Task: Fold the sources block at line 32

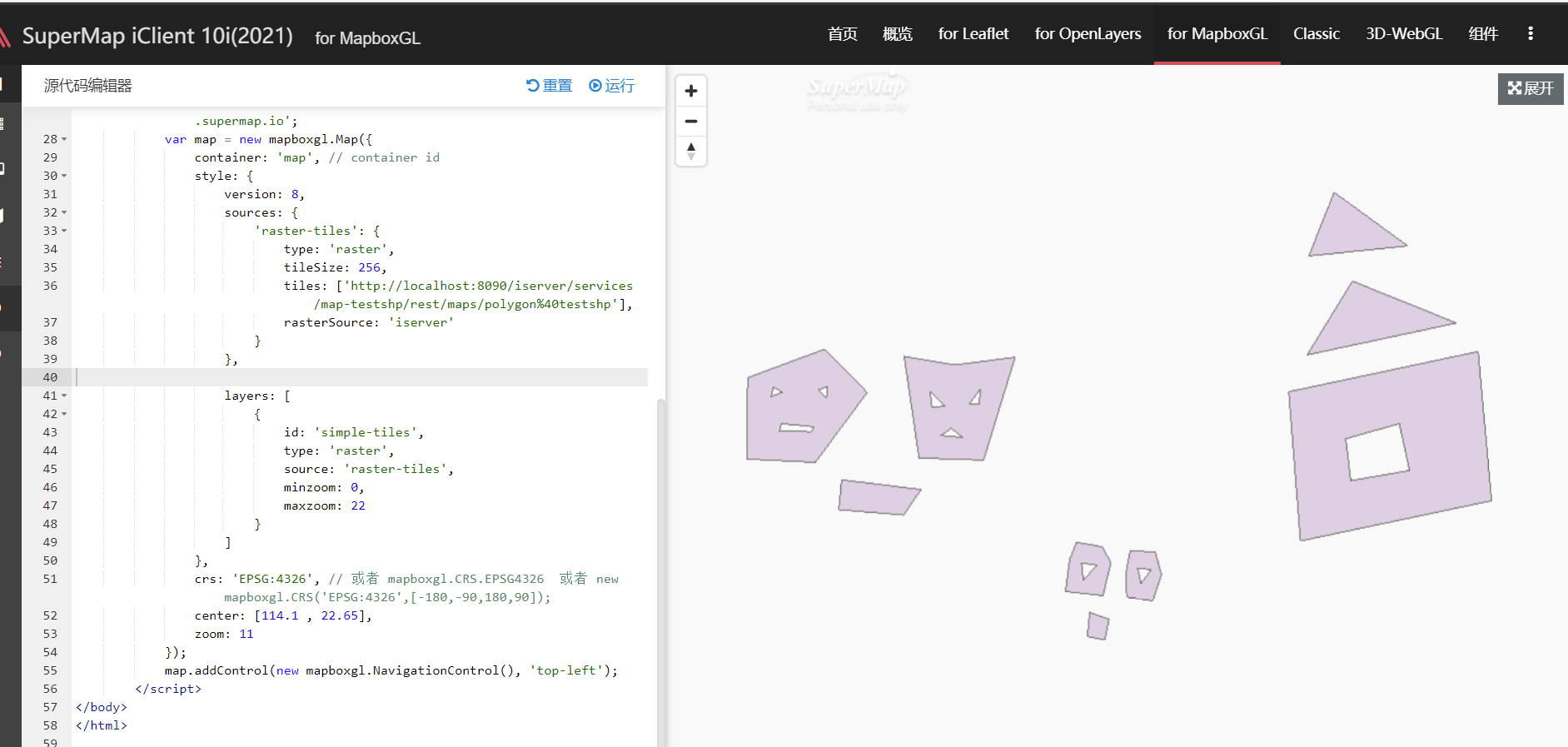Action: (x=64, y=213)
